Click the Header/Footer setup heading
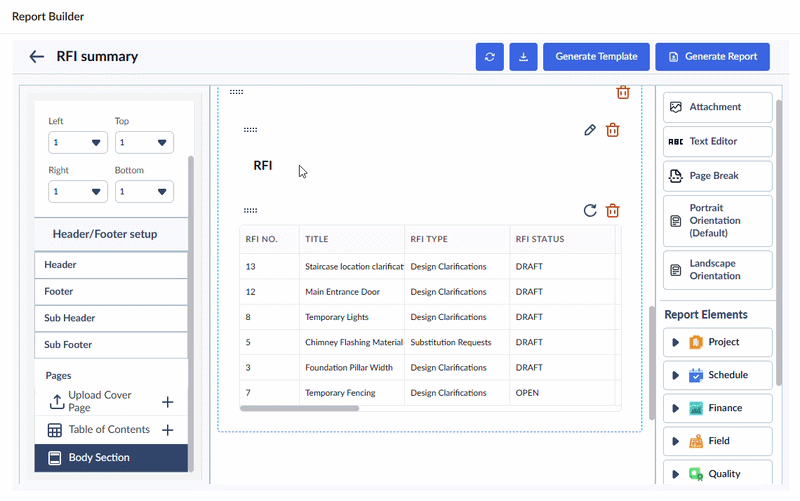The height and width of the screenshot is (501, 800). [x=105, y=234]
